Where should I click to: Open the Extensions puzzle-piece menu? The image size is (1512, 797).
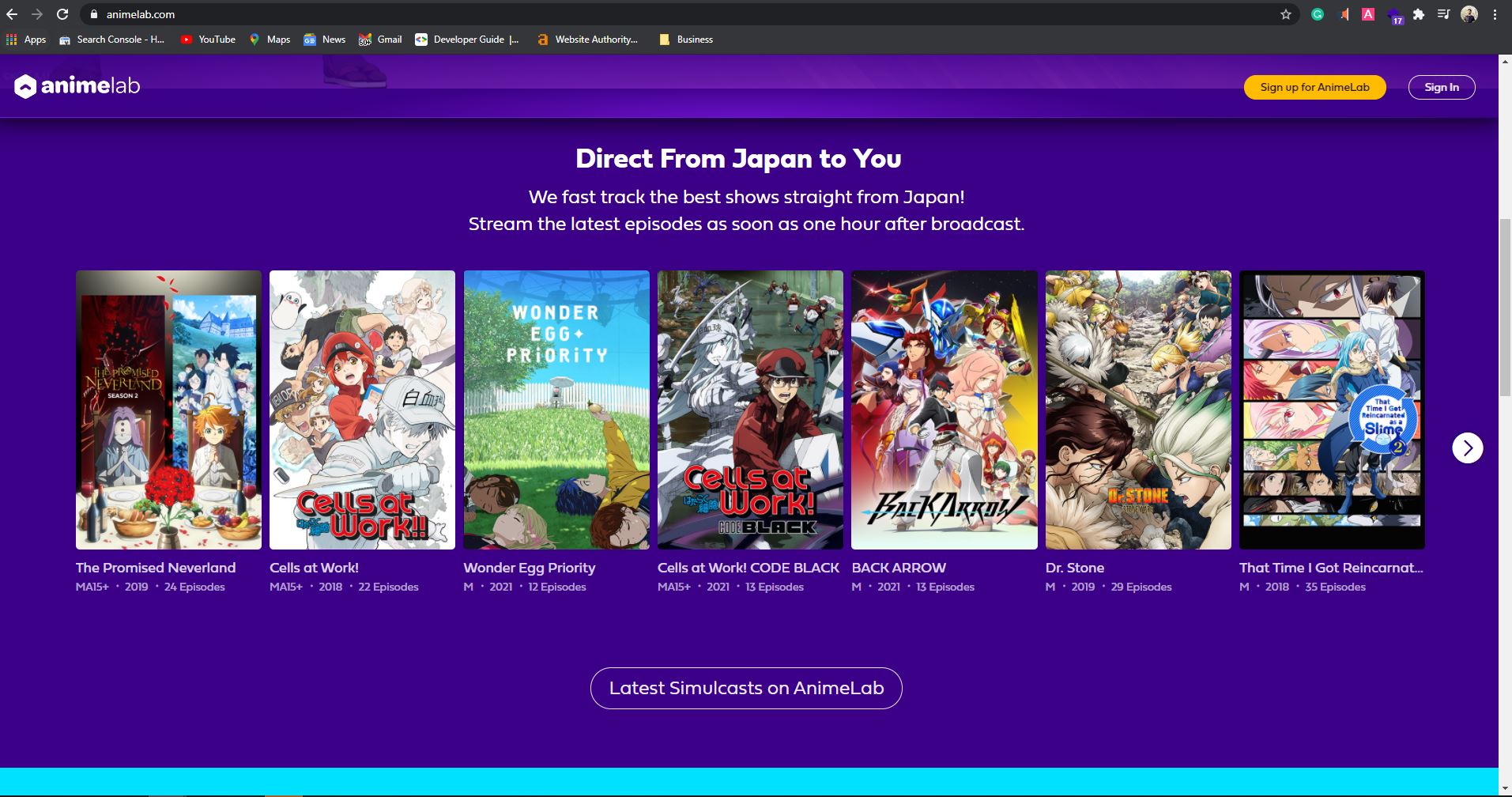click(1419, 14)
